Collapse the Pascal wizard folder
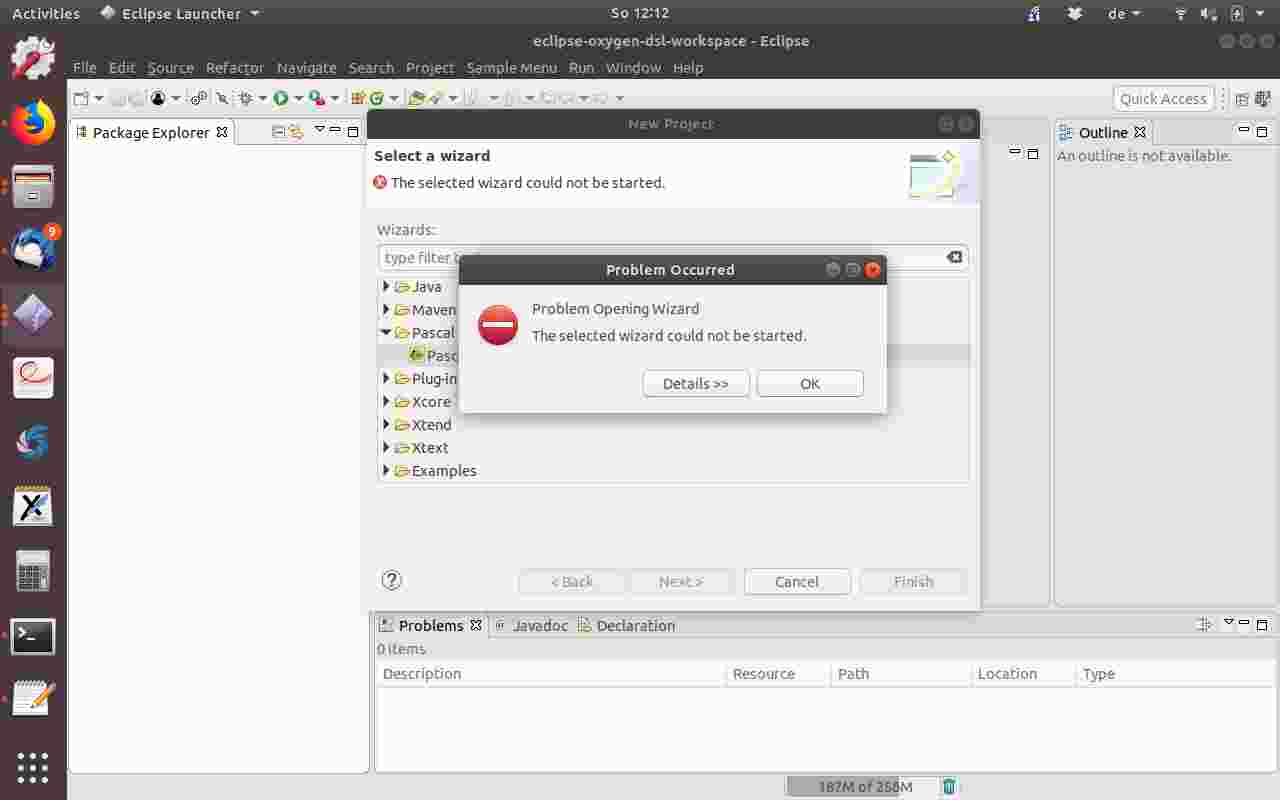 [386, 332]
